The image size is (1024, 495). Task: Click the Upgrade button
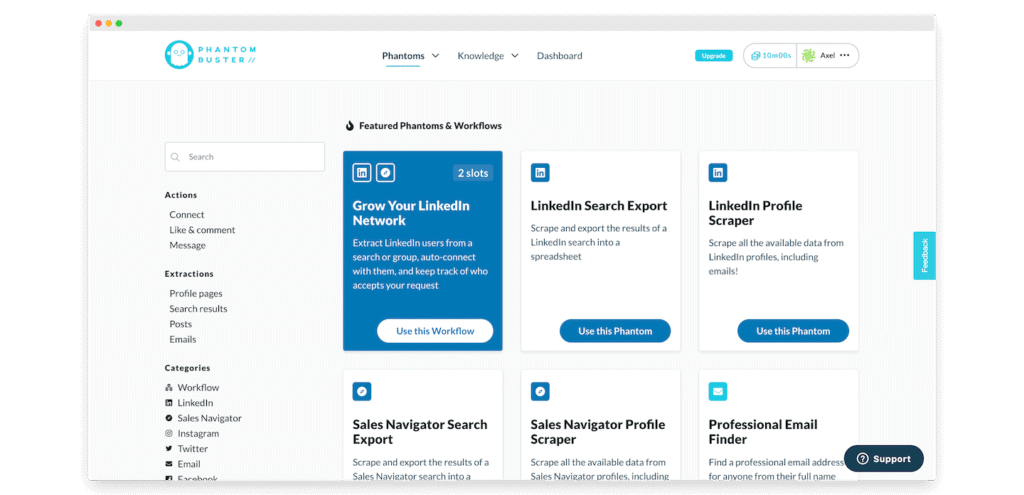click(714, 56)
